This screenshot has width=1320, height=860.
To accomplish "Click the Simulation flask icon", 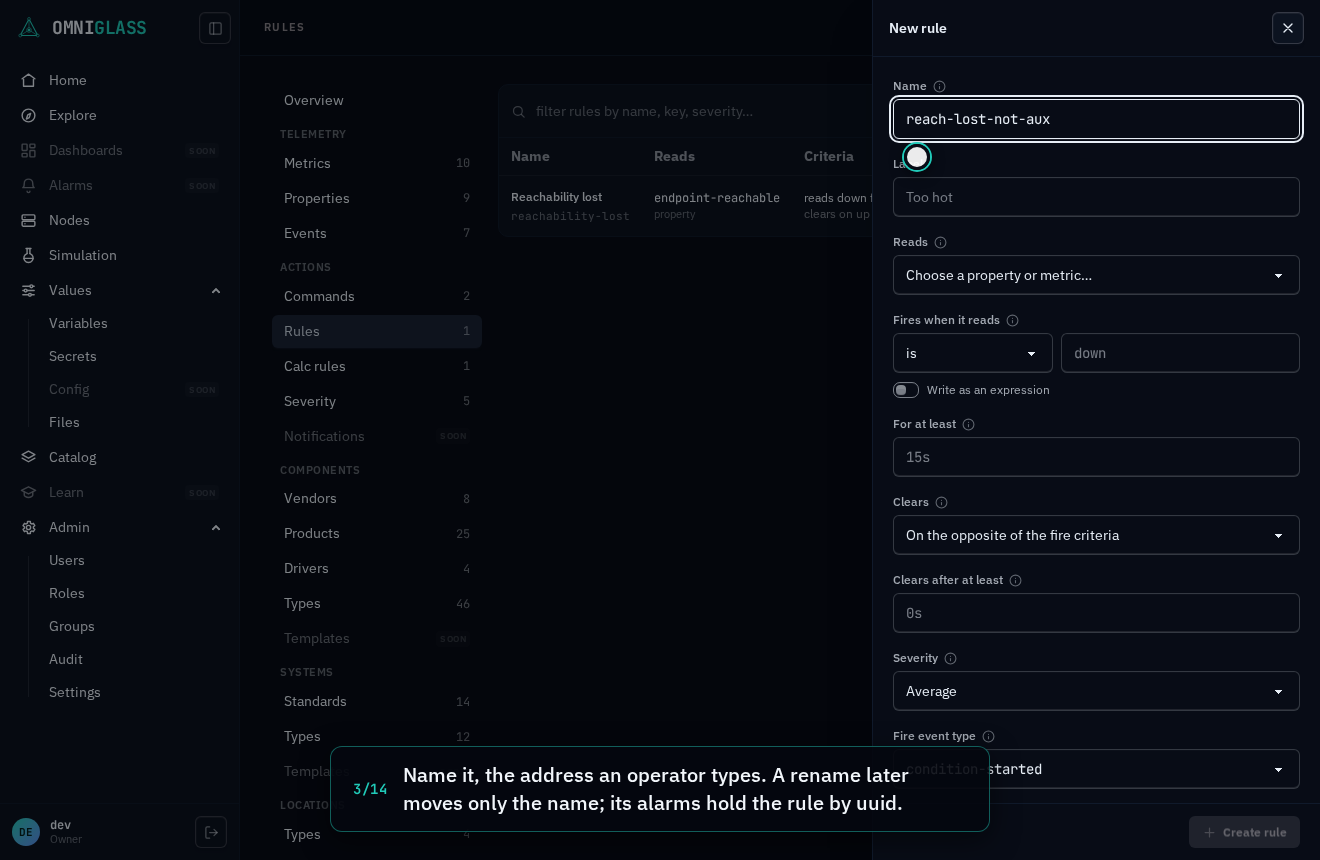I will (x=29, y=255).
